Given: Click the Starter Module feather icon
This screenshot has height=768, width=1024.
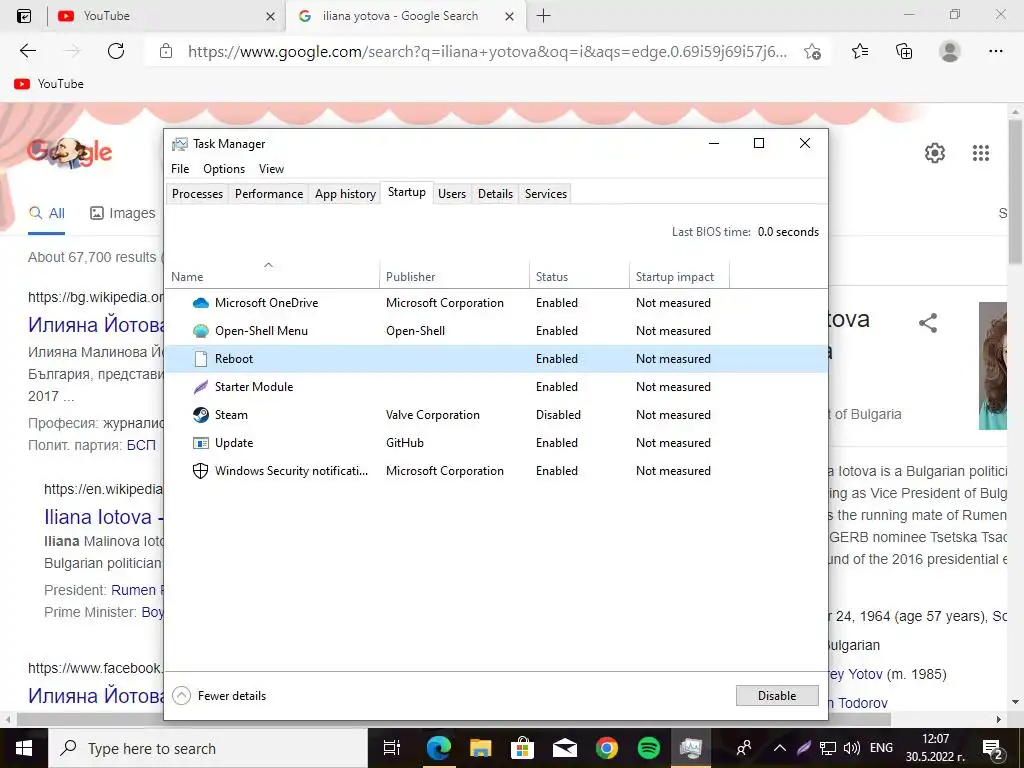Looking at the screenshot, I should point(201,387).
